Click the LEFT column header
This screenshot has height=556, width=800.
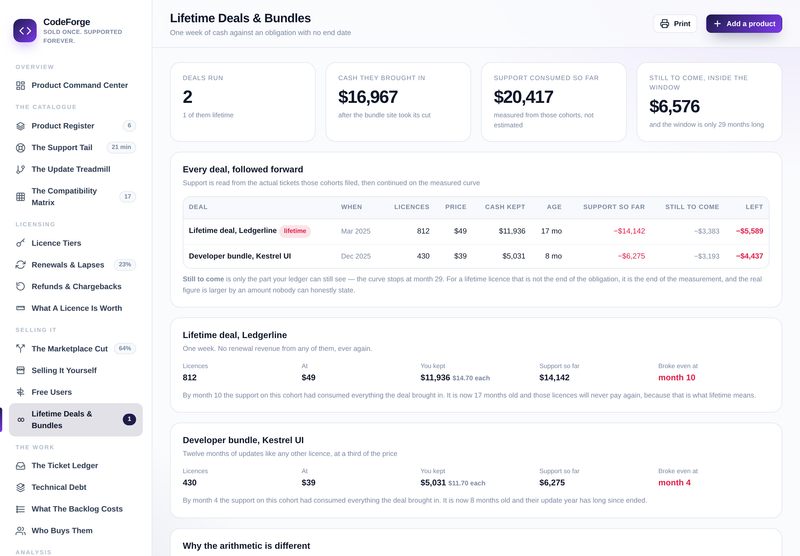click(754, 207)
